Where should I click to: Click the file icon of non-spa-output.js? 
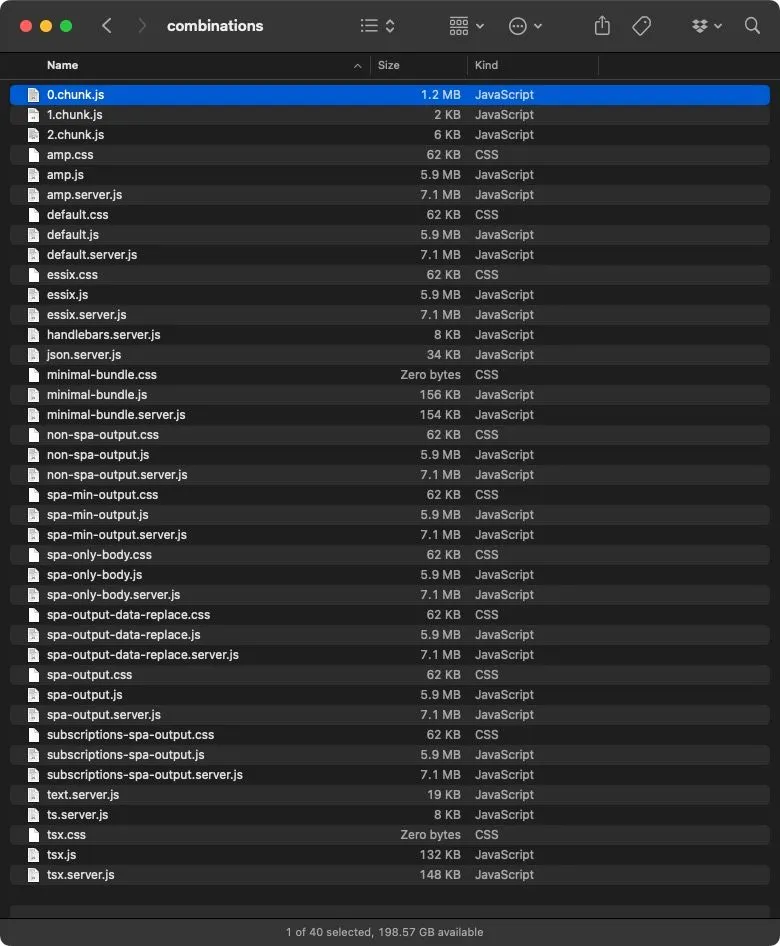coord(34,455)
